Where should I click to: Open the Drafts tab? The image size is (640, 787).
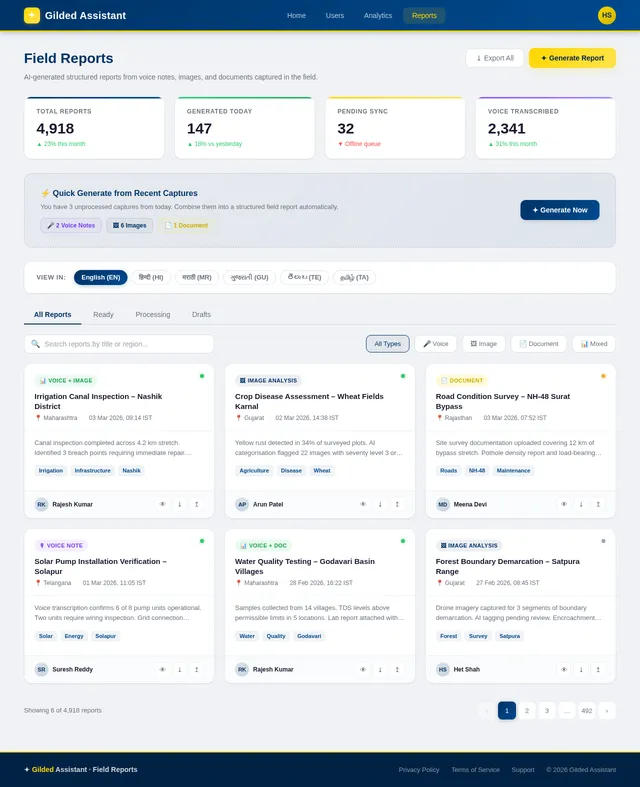[x=201, y=314]
